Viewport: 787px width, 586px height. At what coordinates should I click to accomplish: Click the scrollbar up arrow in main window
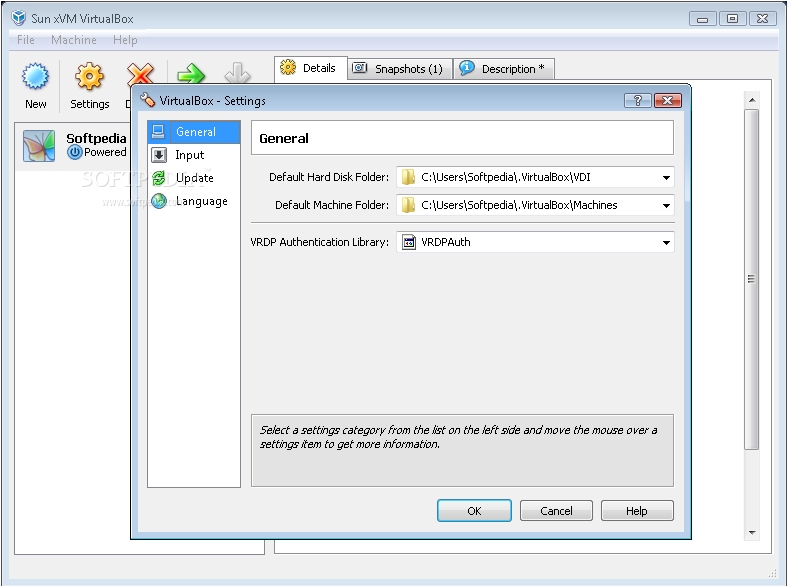[751, 100]
